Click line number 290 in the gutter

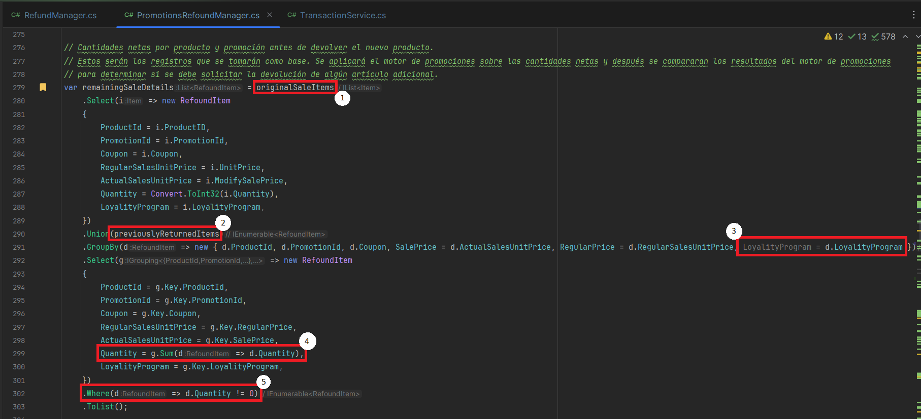pos(15,233)
